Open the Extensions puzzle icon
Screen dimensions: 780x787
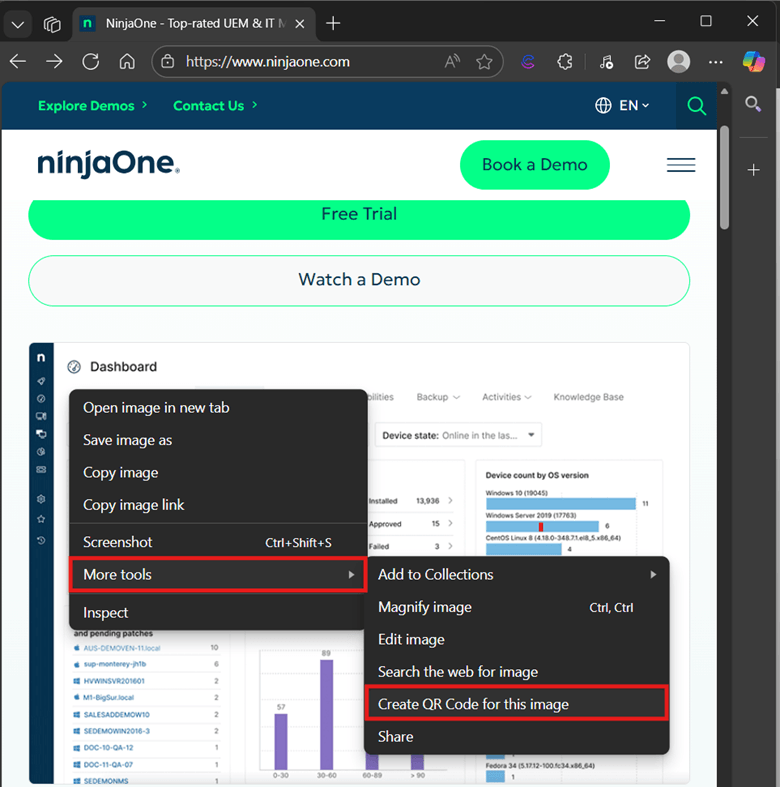(565, 62)
